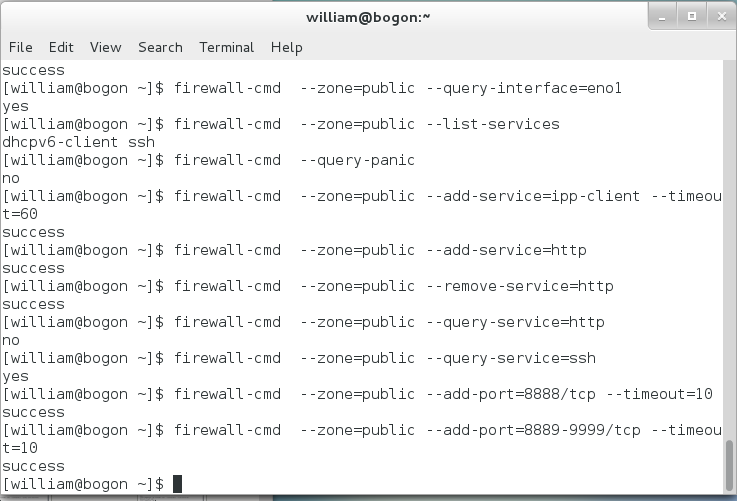Open the Help menu

tap(287, 47)
